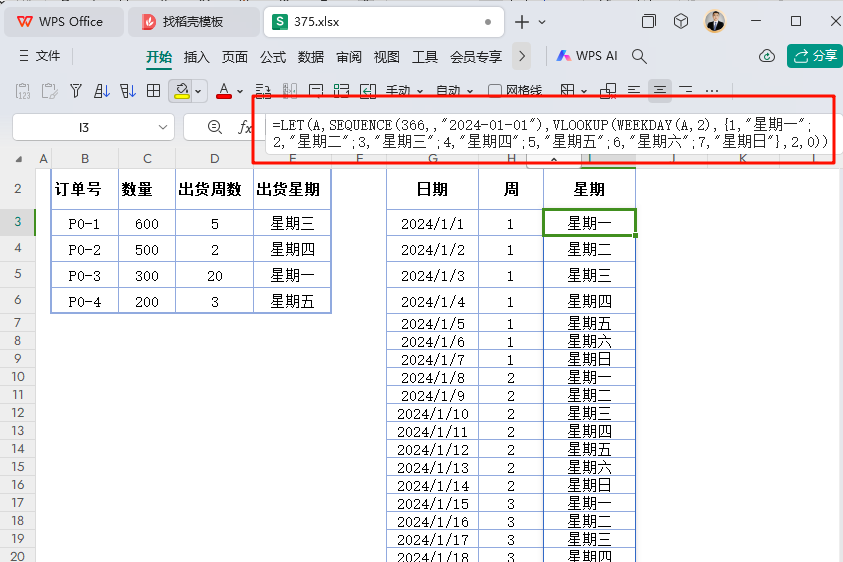Toggle the filter funnel icon

(76, 91)
